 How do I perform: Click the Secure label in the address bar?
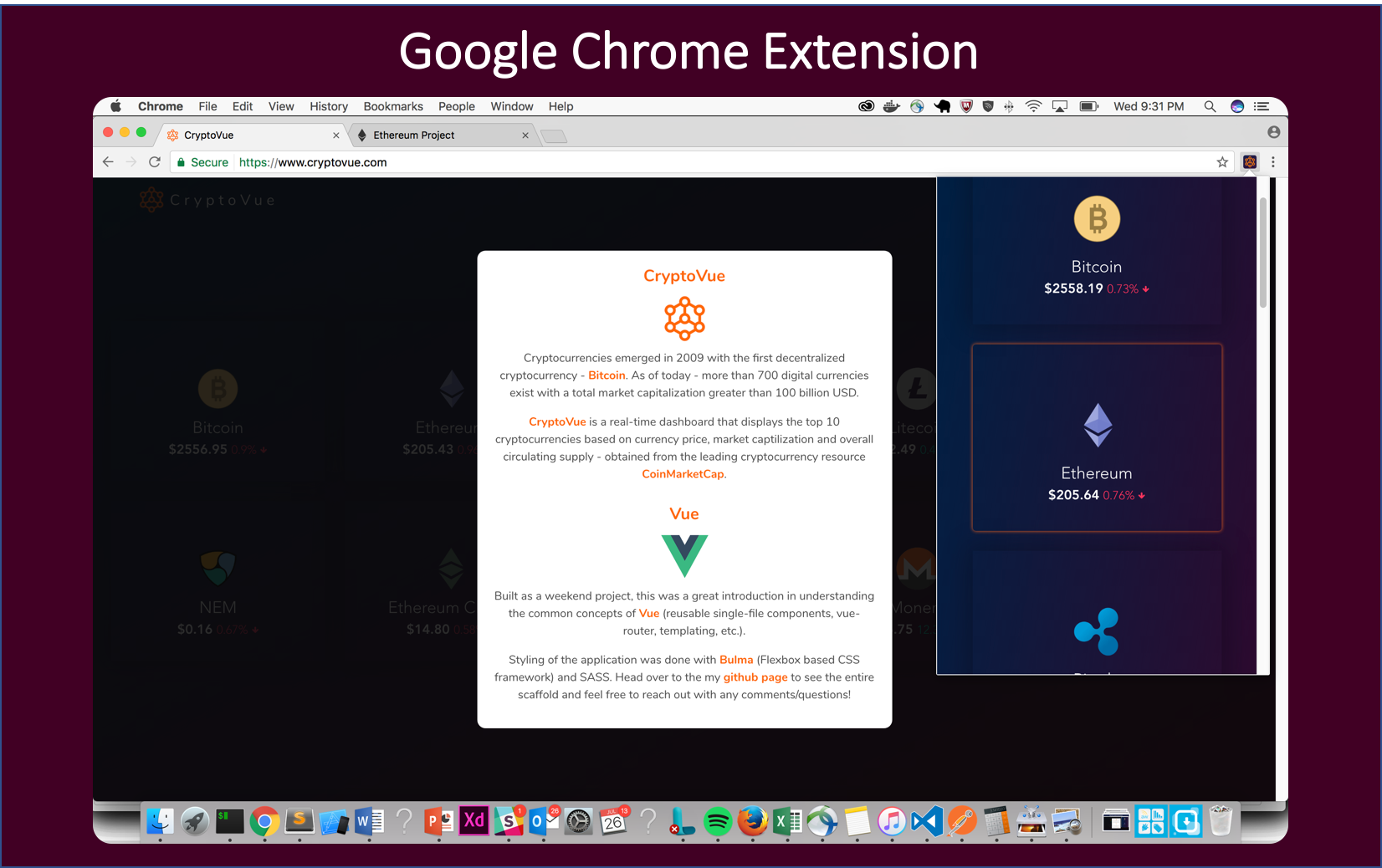pos(209,162)
